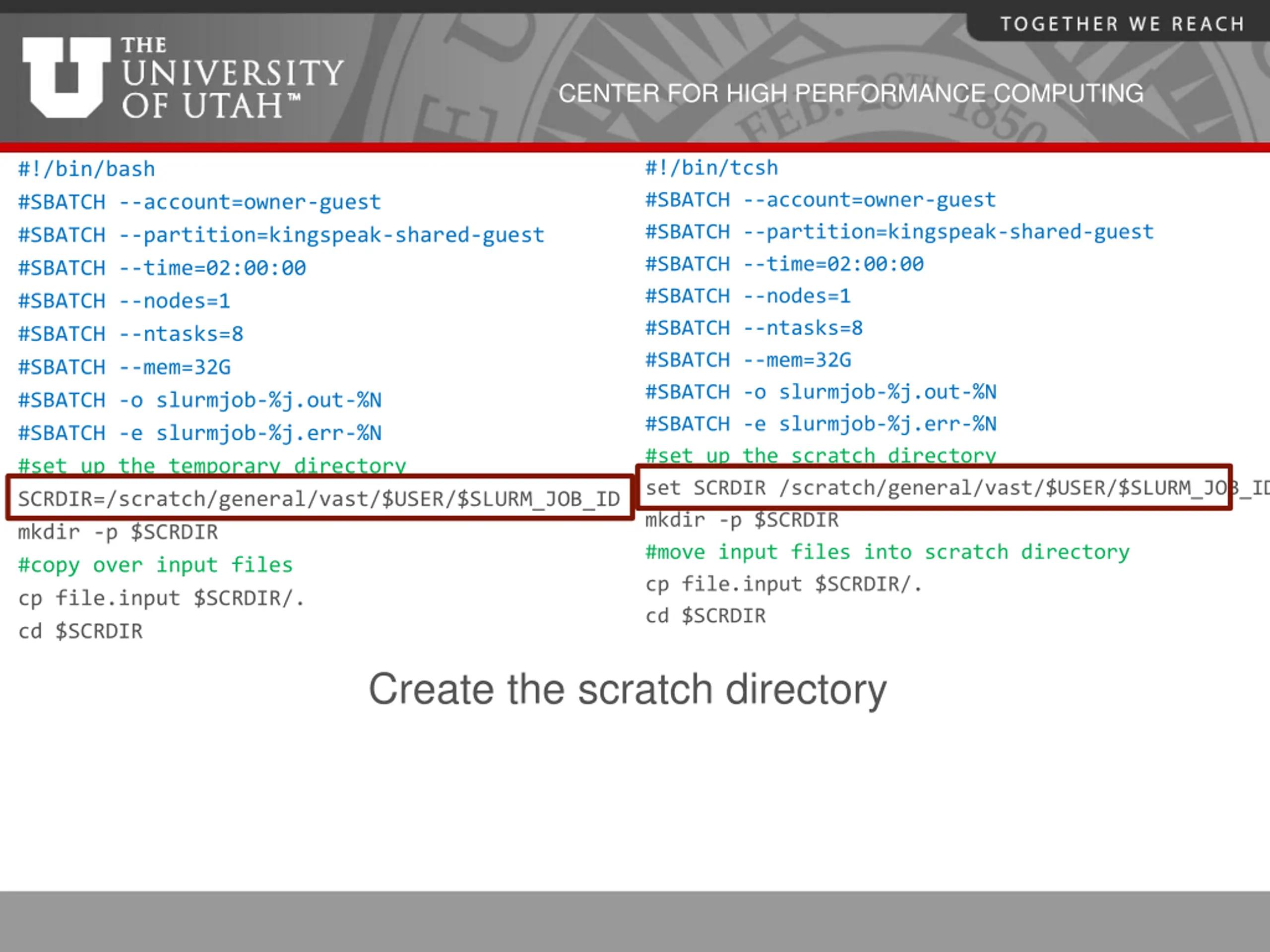Click '#move input files into scratch directory' comment
The width and height of the screenshot is (1270, 952).
887,552
